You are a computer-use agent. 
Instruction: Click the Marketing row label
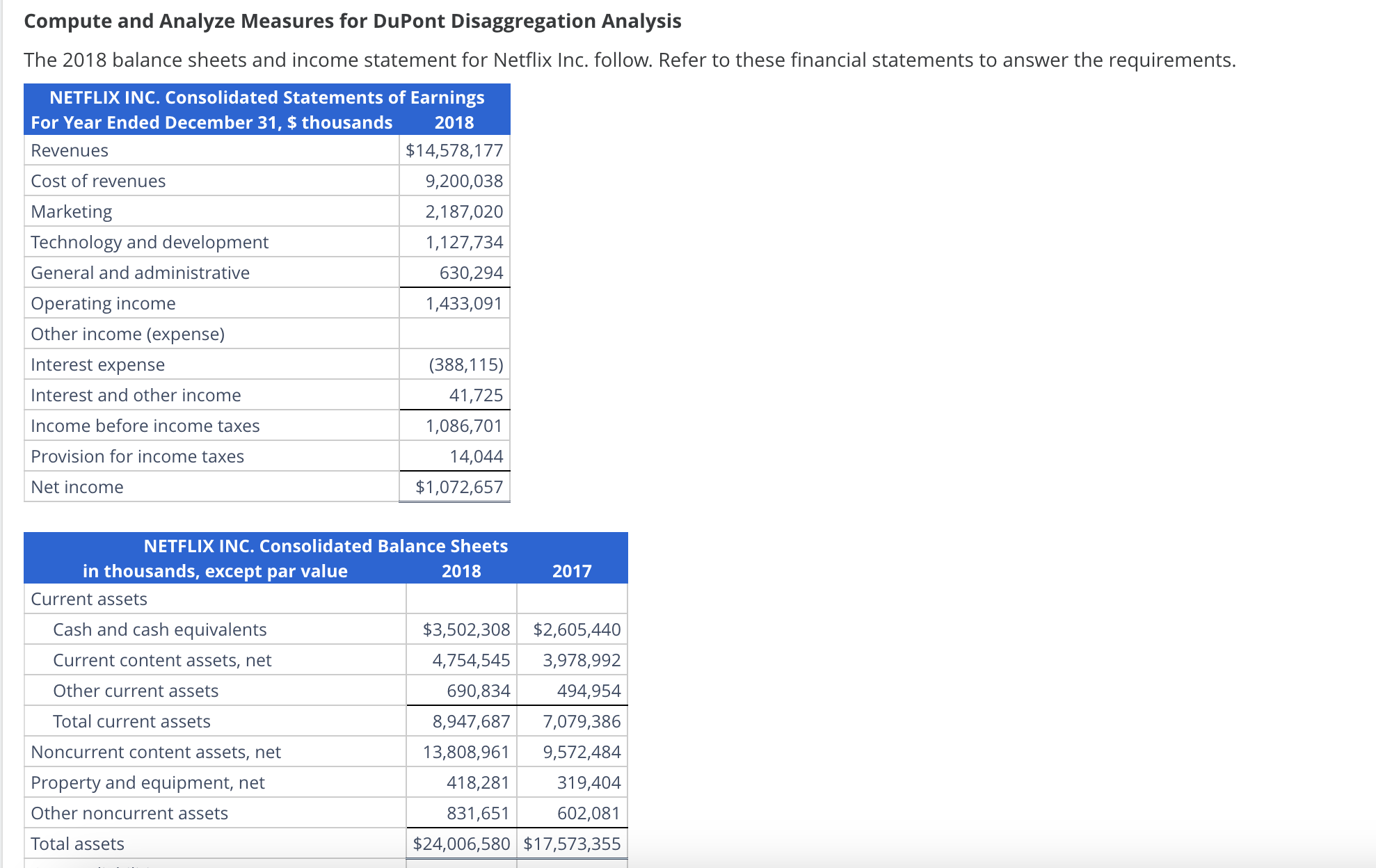pos(72,211)
